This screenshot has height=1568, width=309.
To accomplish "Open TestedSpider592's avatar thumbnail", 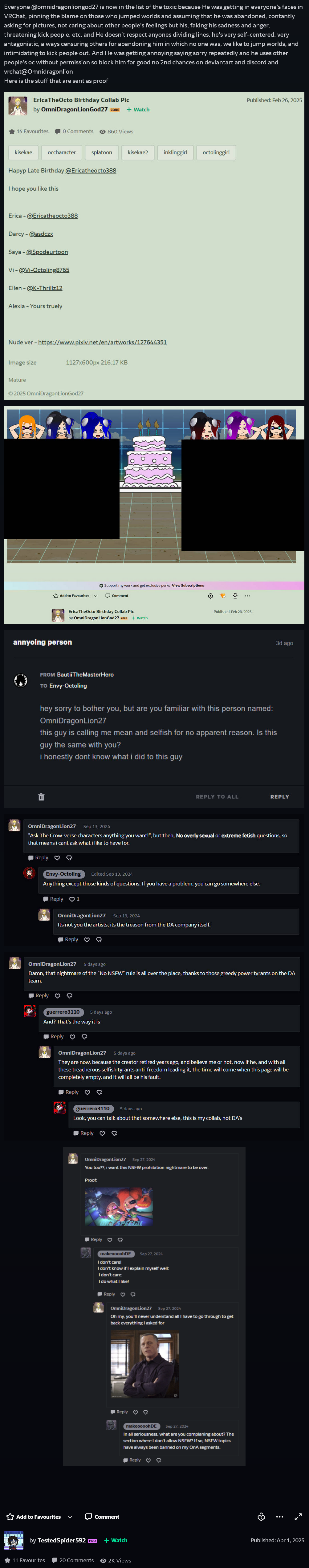I will [x=14, y=1541].
